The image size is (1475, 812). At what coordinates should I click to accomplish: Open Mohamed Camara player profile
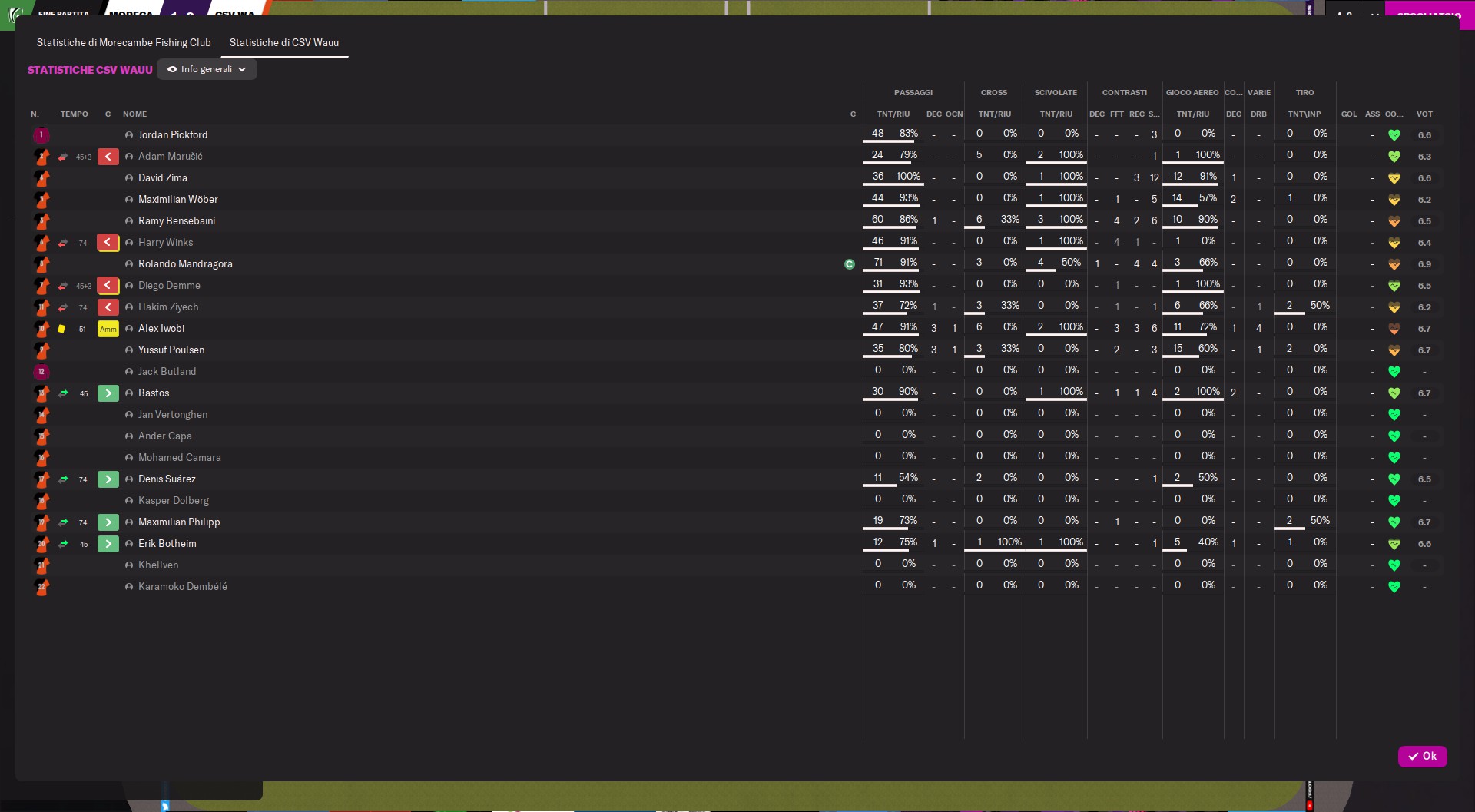pyautogui.click(x=180, y=457)
